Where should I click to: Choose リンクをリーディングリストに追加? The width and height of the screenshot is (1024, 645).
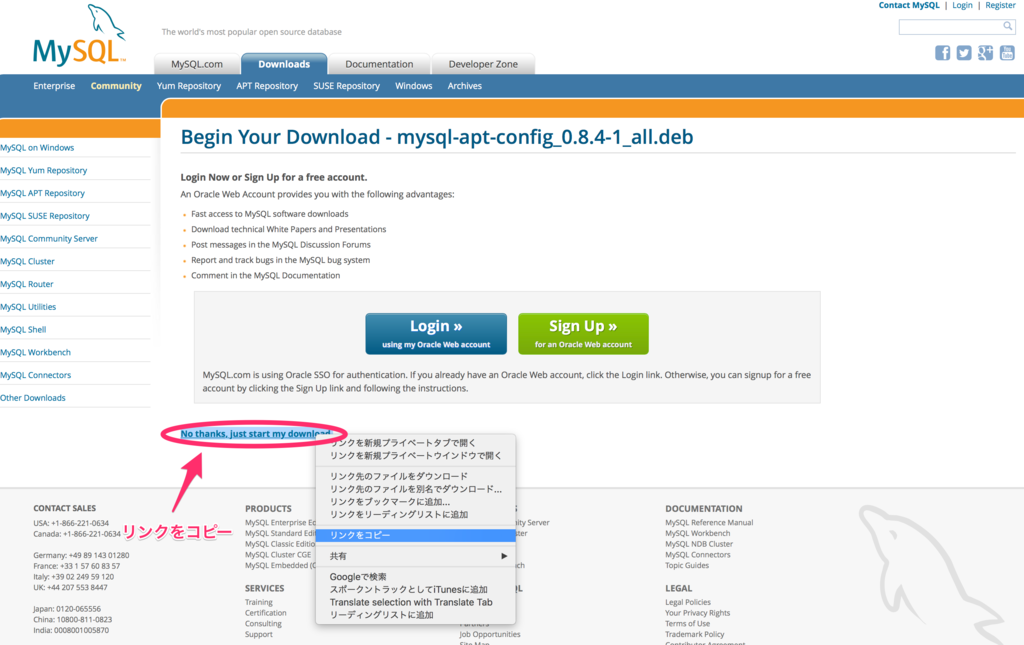pyautogui.click(x=415, y=514)
